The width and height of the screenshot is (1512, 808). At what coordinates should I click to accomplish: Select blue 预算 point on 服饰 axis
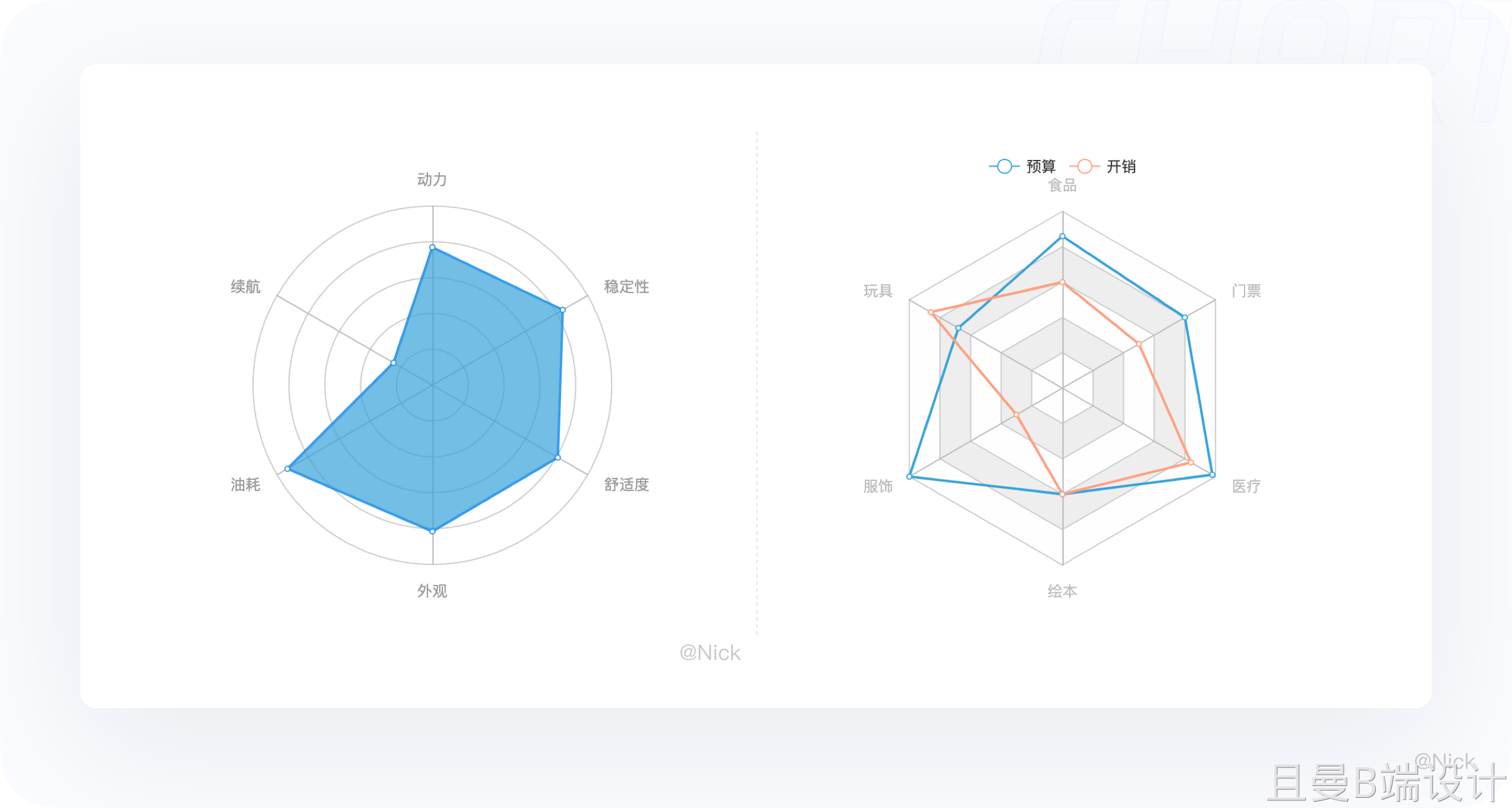[x=909, y=477]
